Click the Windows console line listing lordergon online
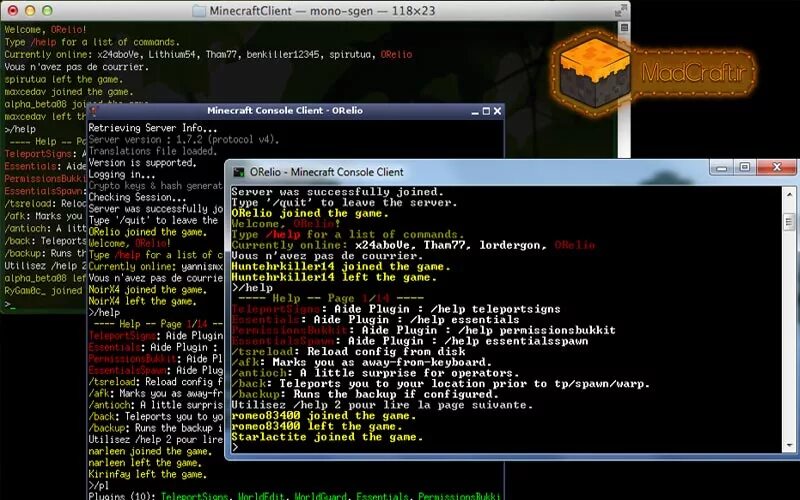The height and width of the screenshot is (500, 800). click(413, 245)
